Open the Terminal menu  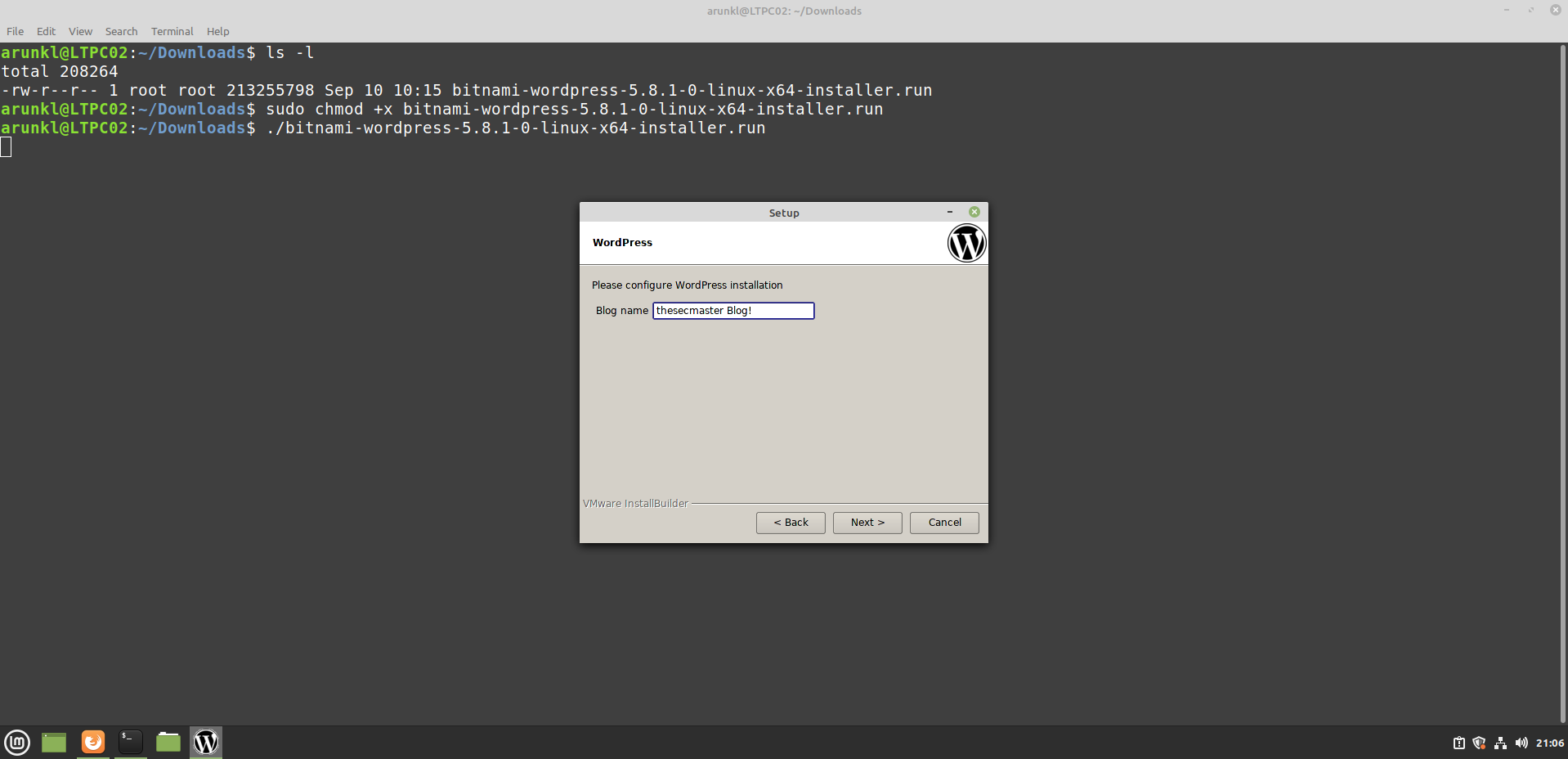pos(172,31)
